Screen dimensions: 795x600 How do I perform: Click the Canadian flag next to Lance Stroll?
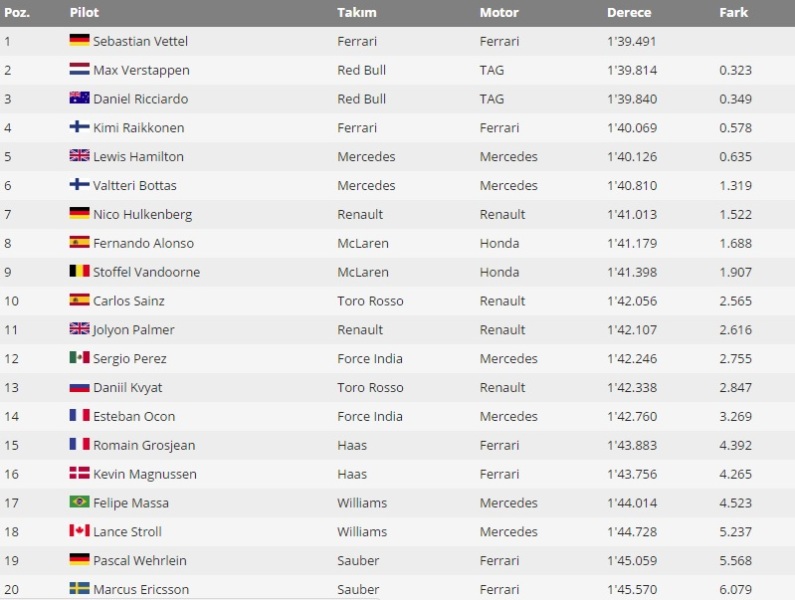coord(79,531)
